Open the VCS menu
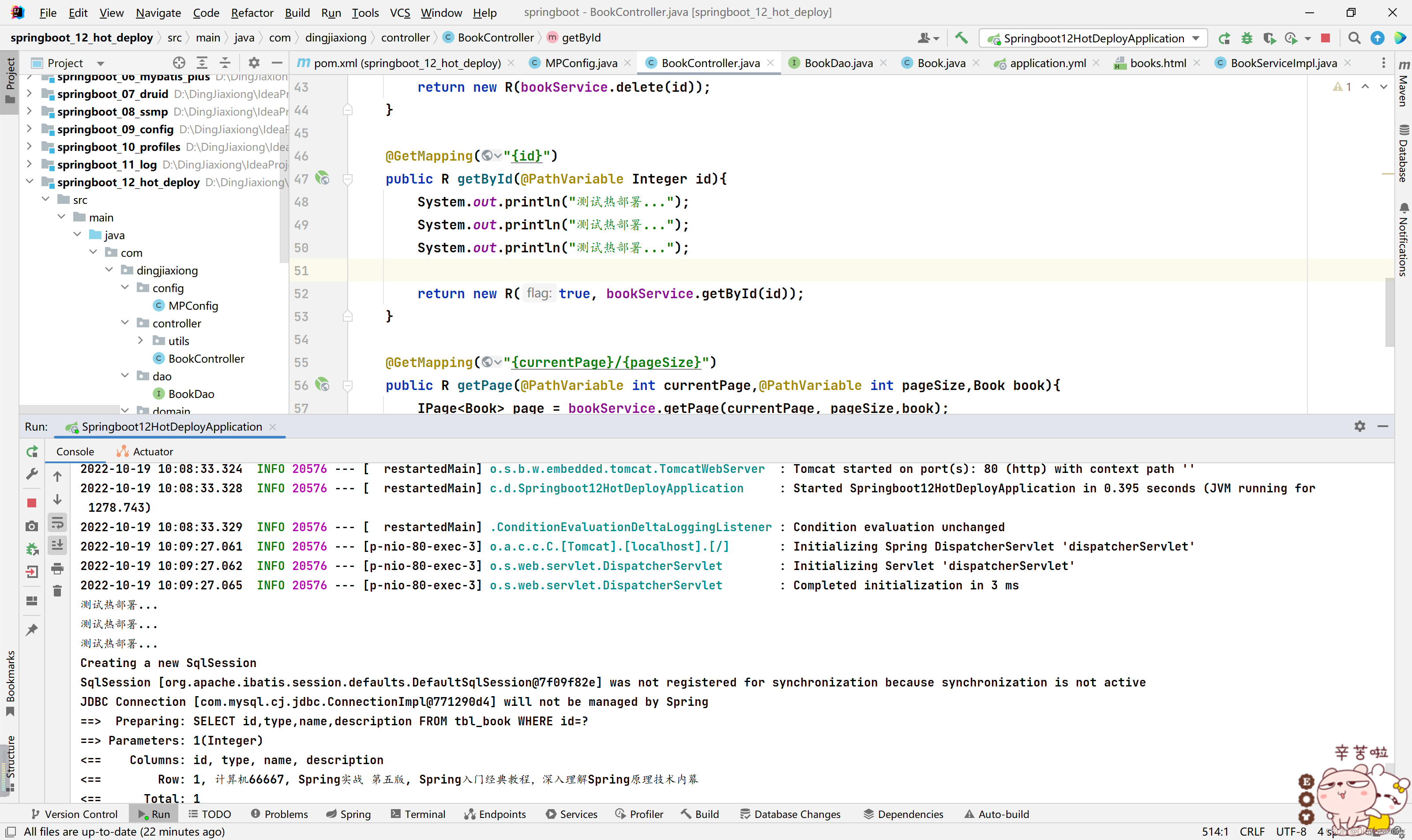 point(400,12)
